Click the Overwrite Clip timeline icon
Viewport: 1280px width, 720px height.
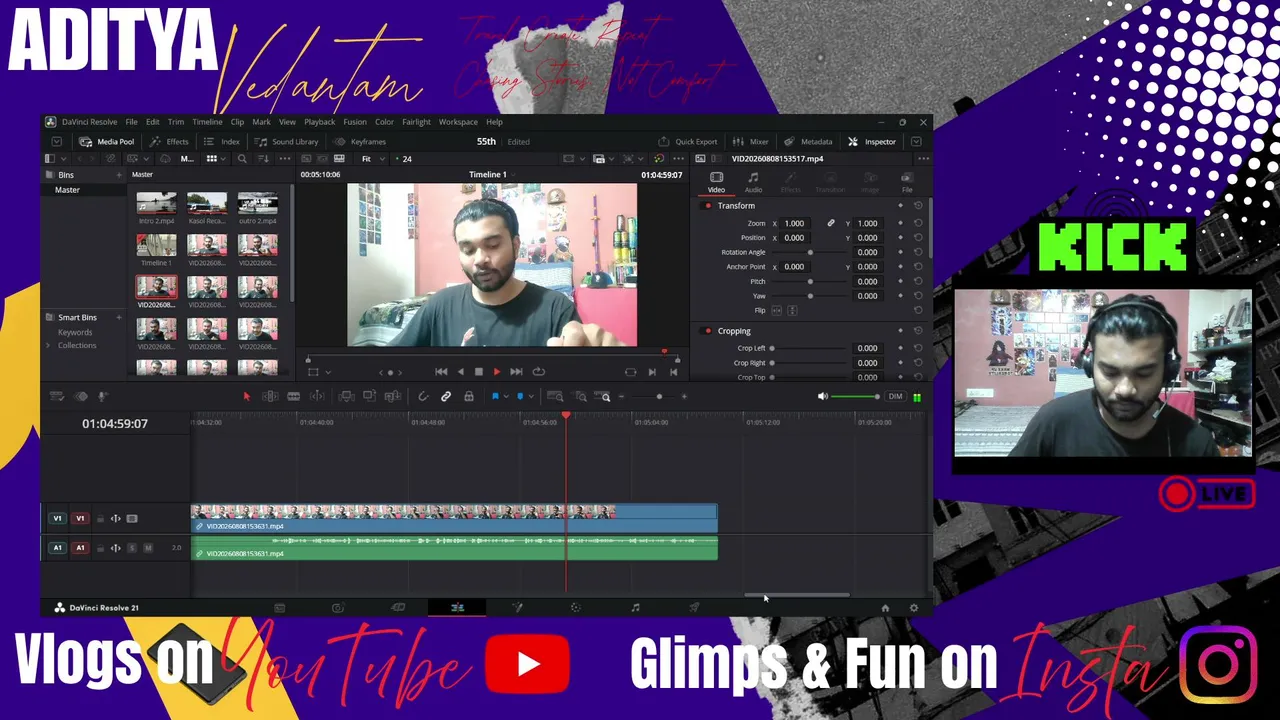coord(369,397)
